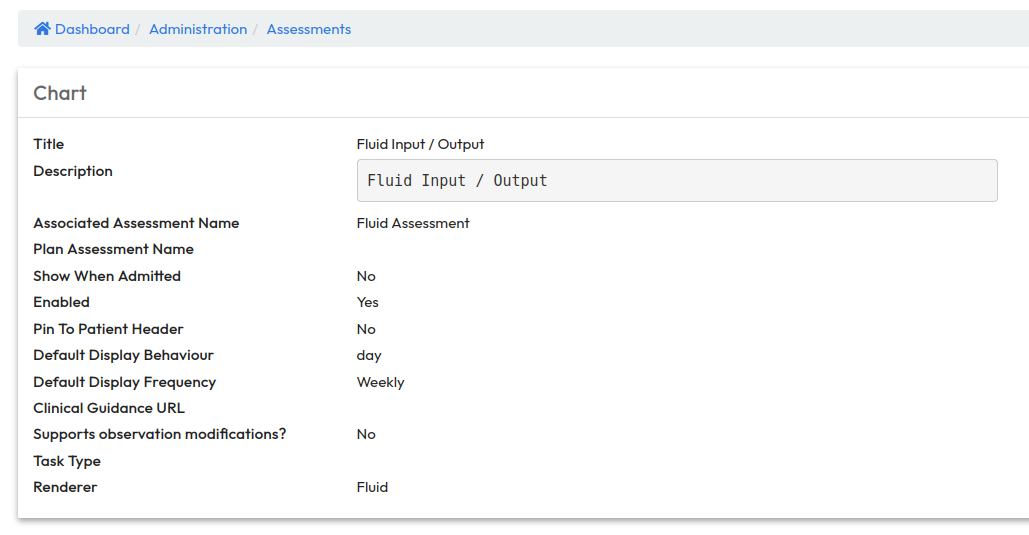Click the Description code box
The image size is (1029, 535).
tap(677, 181)
